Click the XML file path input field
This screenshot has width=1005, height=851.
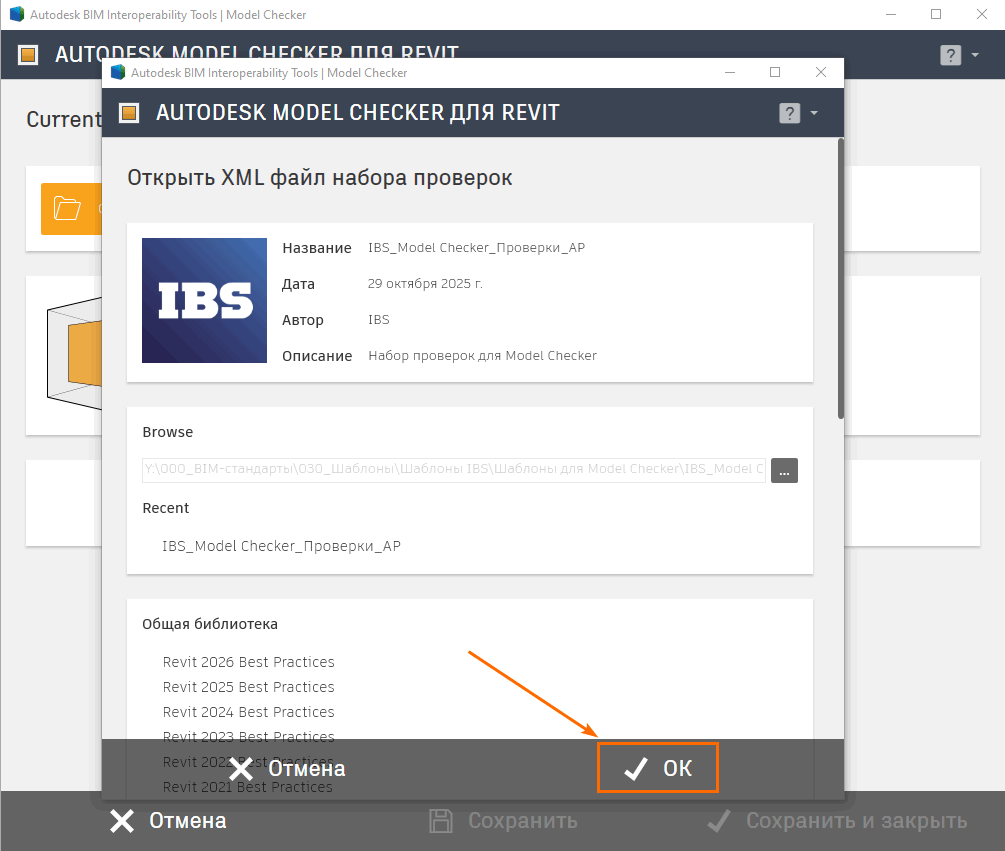coord(454,469)
